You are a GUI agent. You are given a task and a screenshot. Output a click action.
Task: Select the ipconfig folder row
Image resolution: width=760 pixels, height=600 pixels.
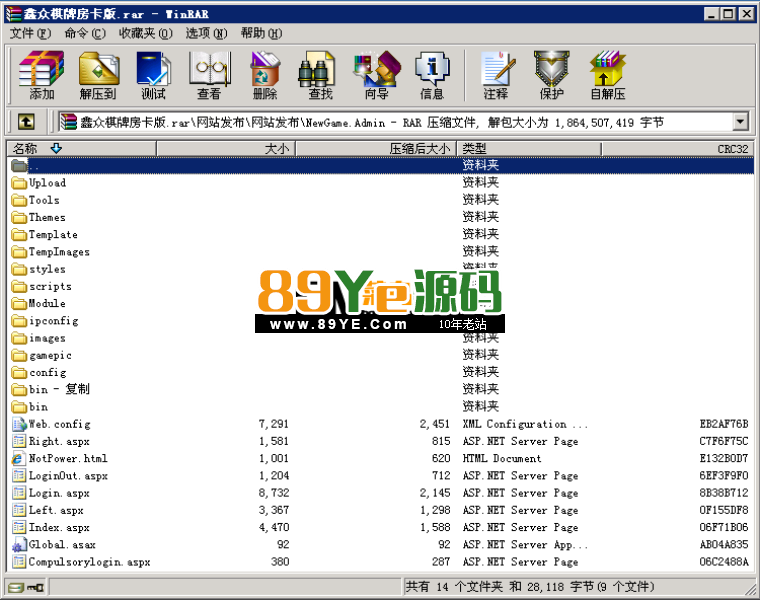(x=380, y=321)
